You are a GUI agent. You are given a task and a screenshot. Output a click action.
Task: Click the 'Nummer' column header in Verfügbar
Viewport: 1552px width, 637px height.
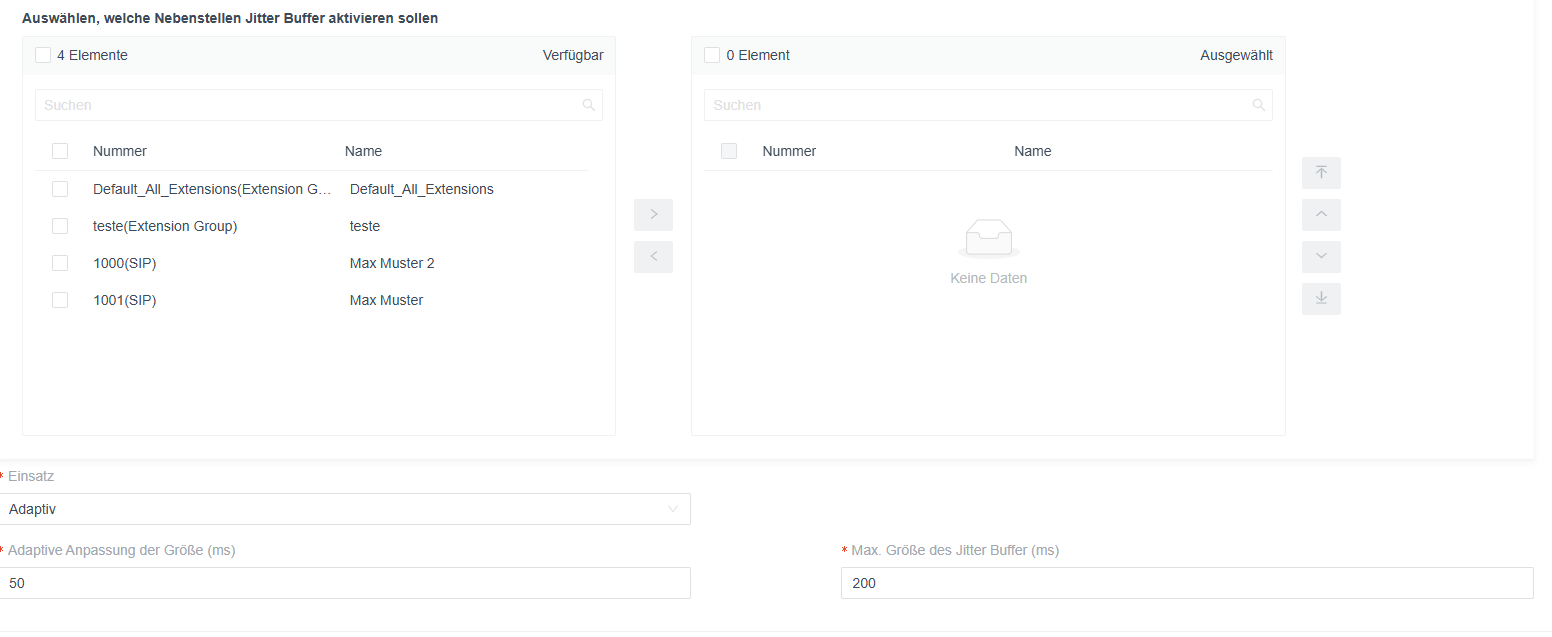[x=120, y=151]
